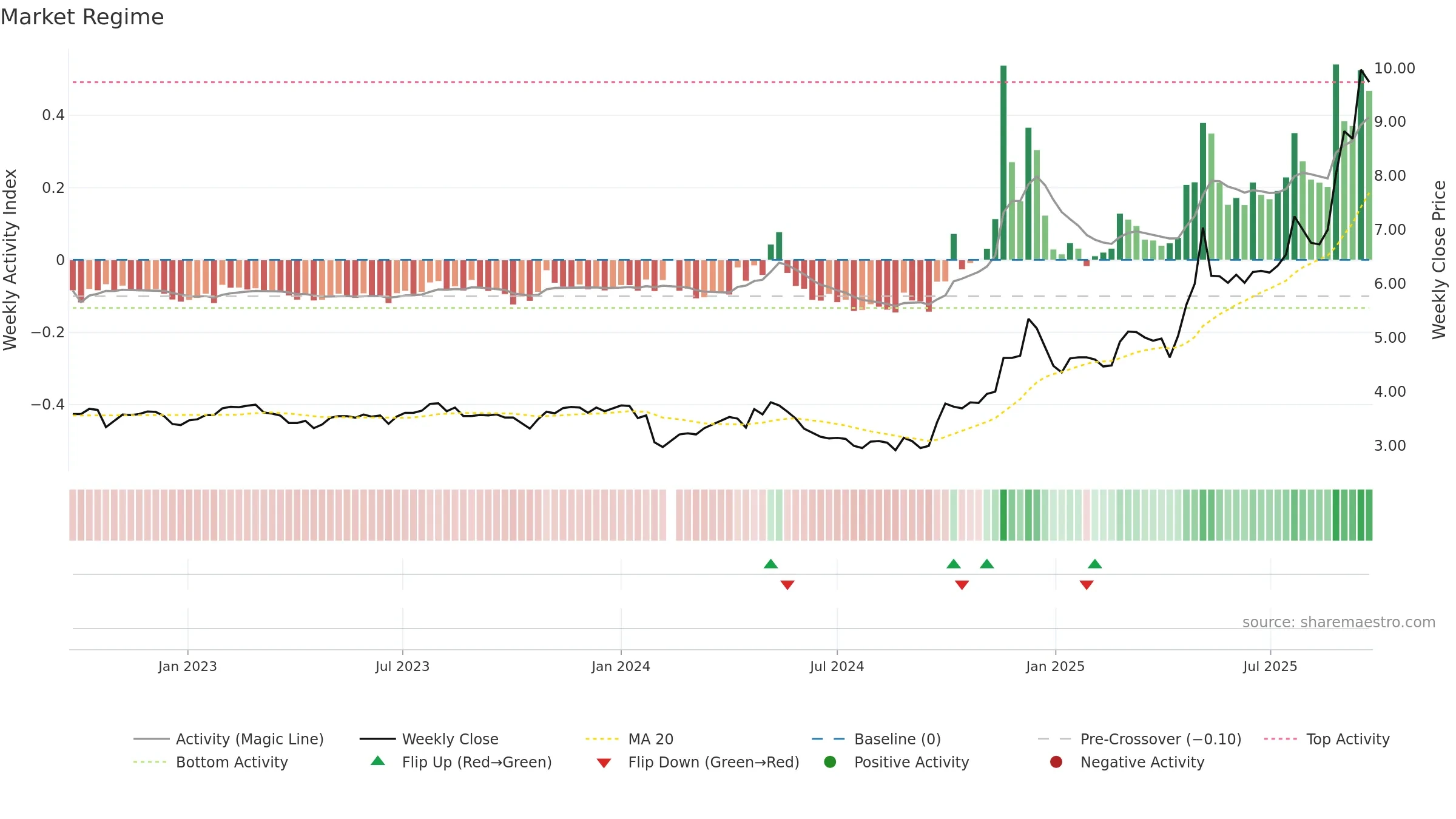This screenshot has height=819, width=1456.
Task: Click the Market Regime chart title
Action: pos(82,17)
